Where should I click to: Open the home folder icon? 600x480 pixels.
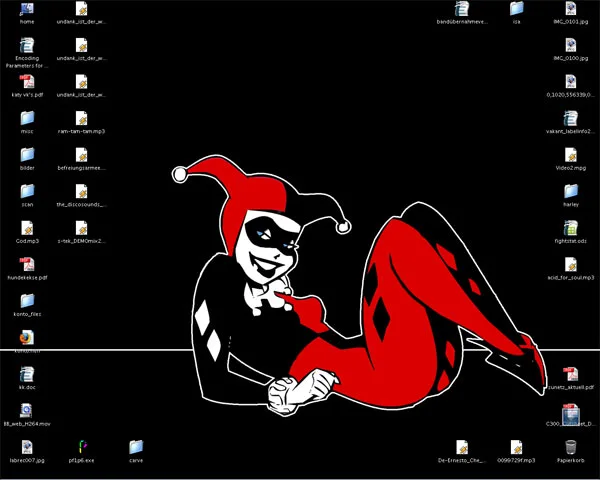(27, 9)
